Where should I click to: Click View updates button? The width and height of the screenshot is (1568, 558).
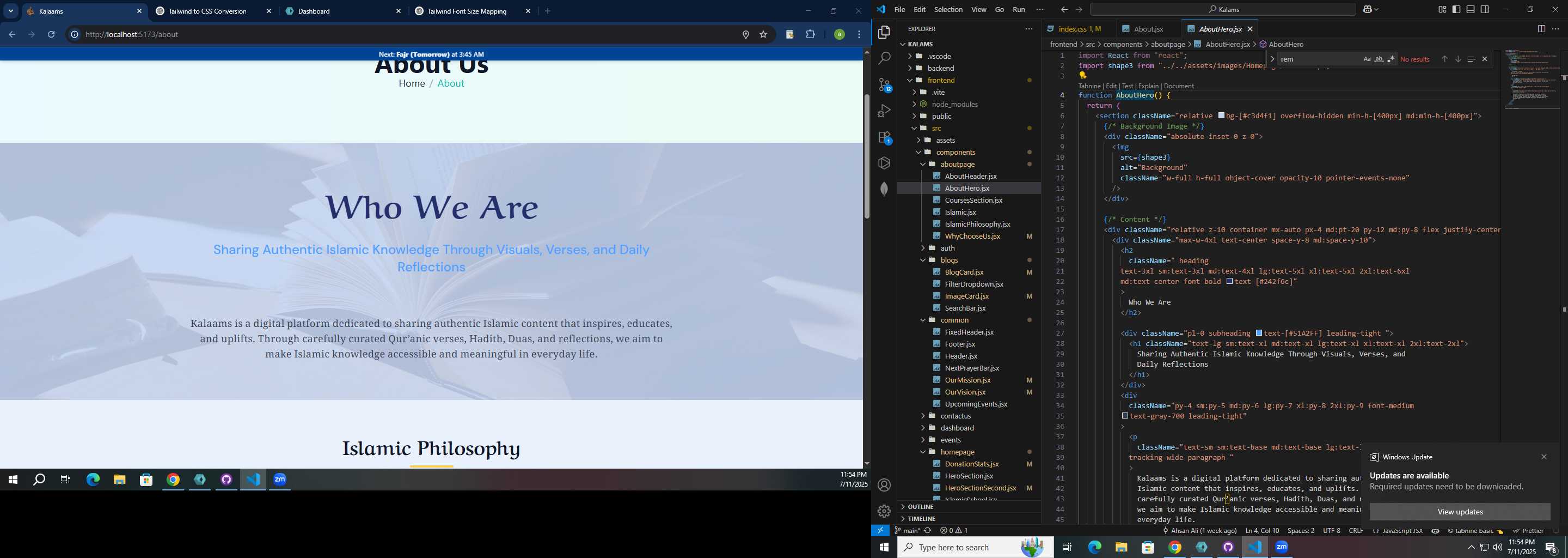click(1459, 512)
